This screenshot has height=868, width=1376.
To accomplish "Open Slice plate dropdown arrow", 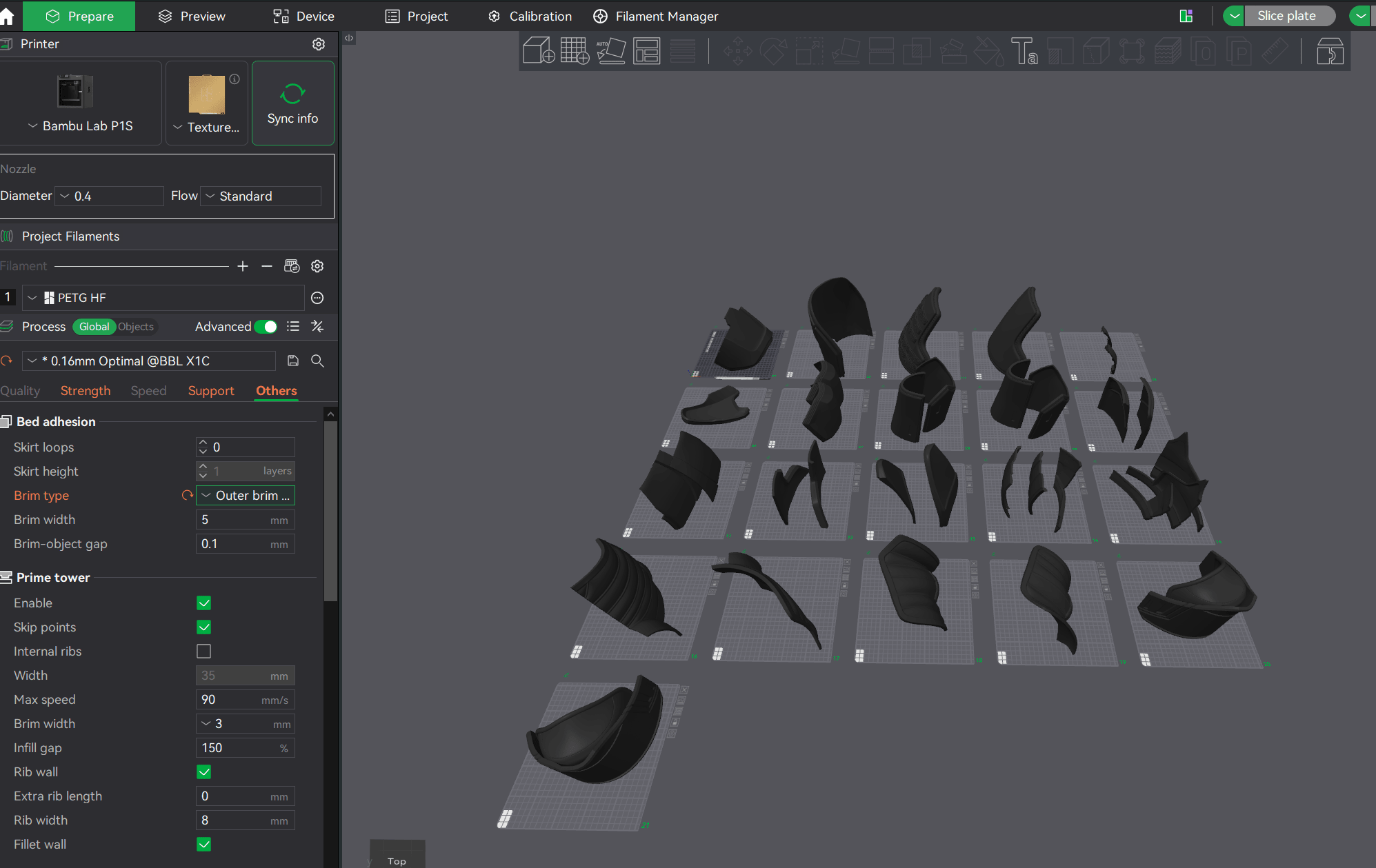I will click(1234, 16).
